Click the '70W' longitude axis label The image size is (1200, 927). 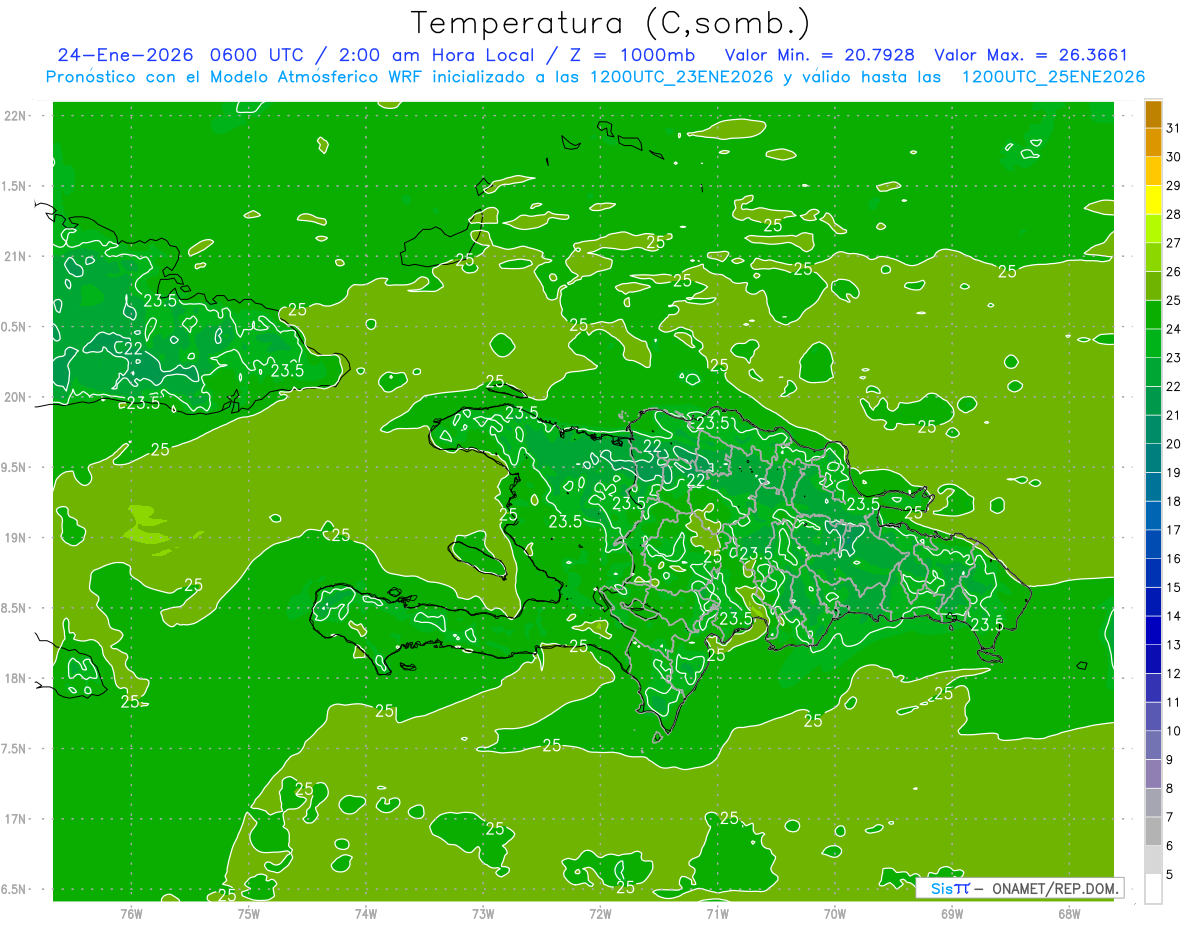pos(835,914)
